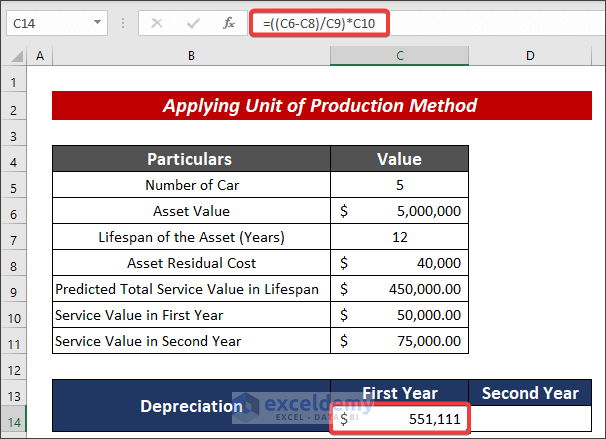Click the 'Particulars' table header cell

coord(191,159)
